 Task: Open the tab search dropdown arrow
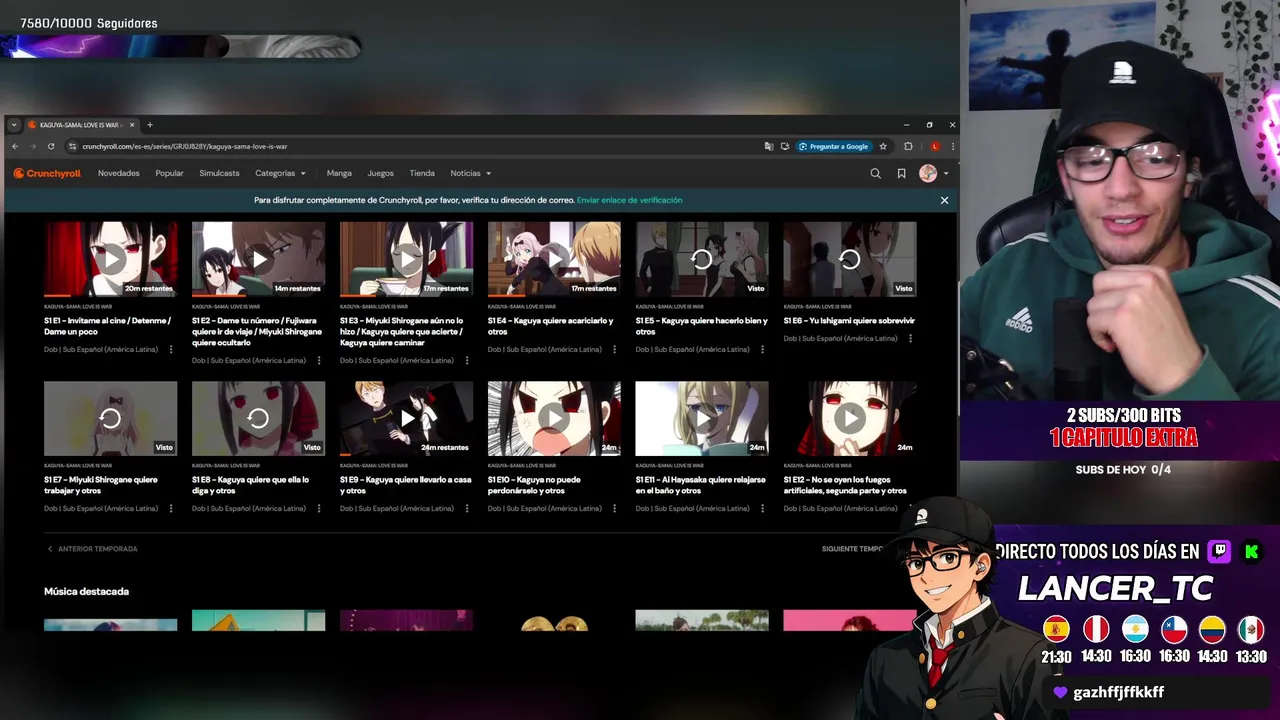14,125
